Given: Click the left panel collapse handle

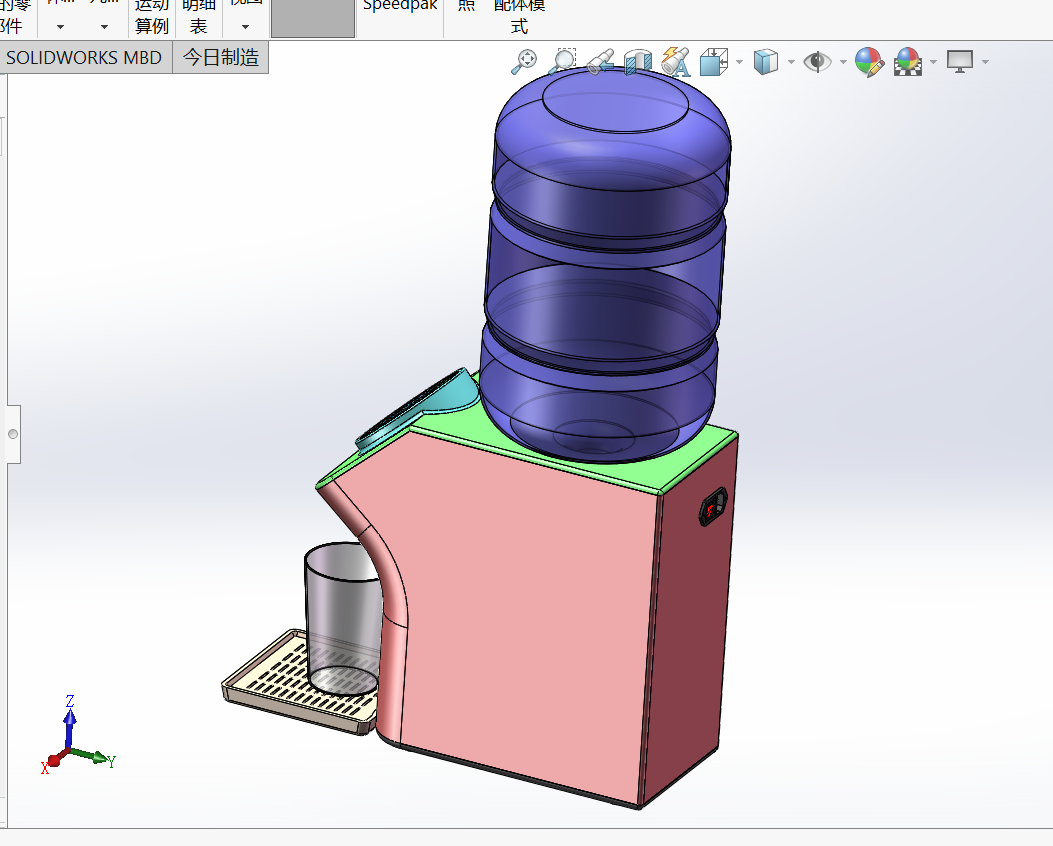Looking at the screenshot, I should pyautogui.click(x=13, y=434).
